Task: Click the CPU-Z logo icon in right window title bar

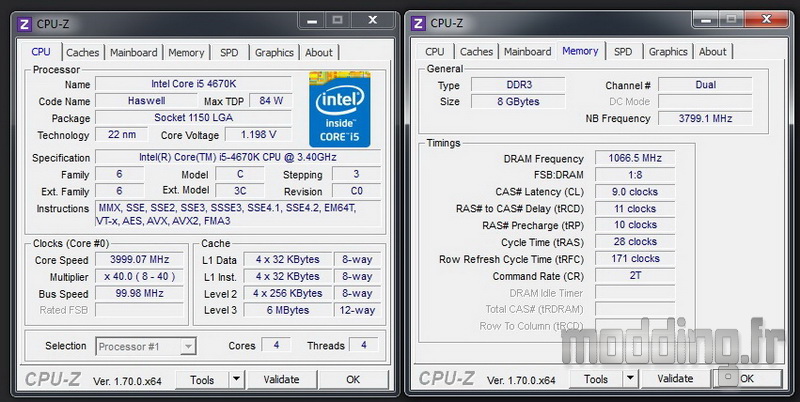Action: click(x=418, y=23)
